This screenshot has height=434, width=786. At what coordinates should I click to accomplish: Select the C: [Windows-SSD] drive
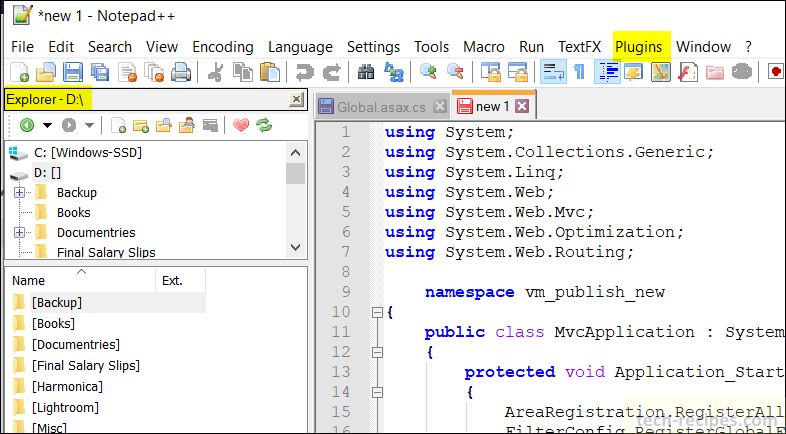coord(88,153)
